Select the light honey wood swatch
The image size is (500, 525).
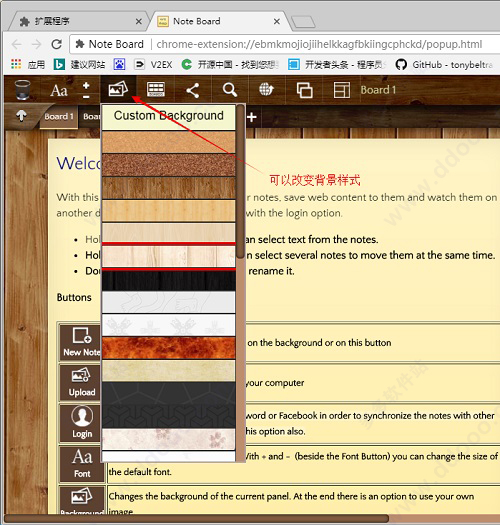click(x=168, y=211)
